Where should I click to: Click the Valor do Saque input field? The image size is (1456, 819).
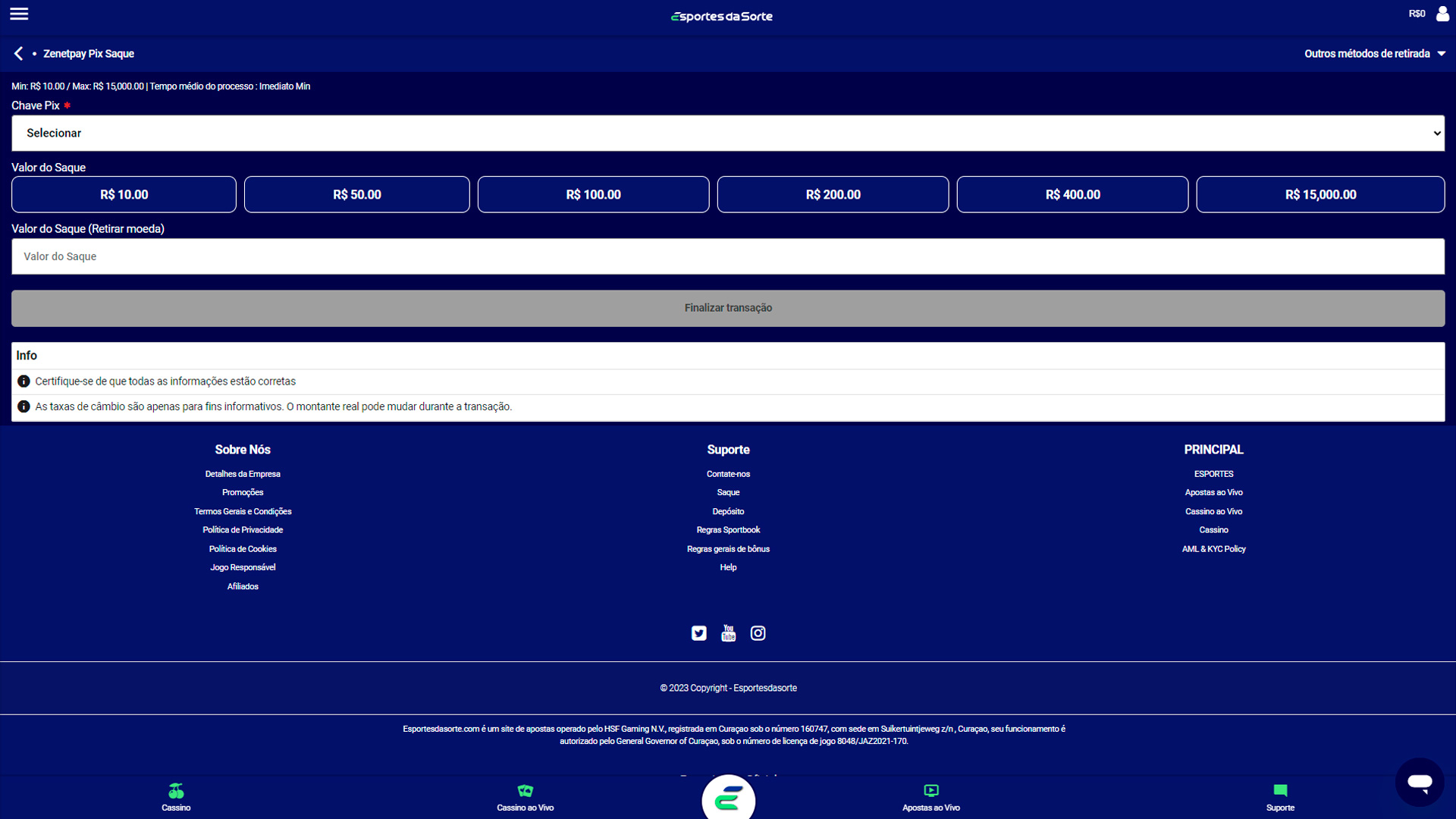pyautogui.click(x=728, y=257)
